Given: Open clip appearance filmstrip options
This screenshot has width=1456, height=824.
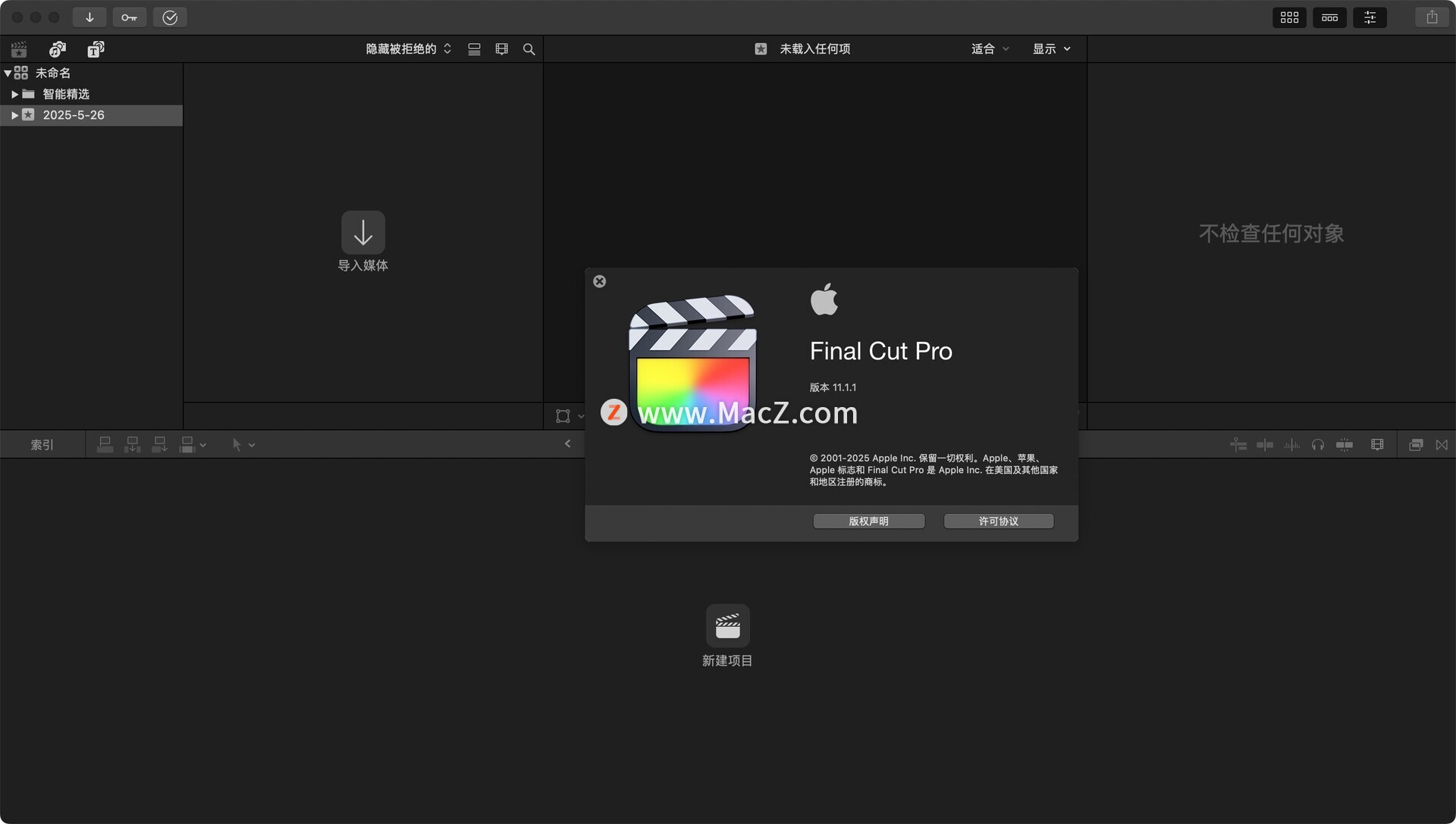Looking at the screenshot, I should pyautogui.click(x=501, y=49).
